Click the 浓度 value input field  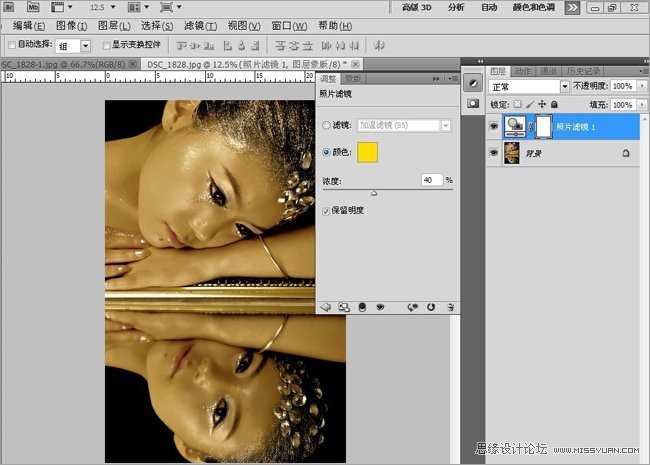(x=430, y=180)
